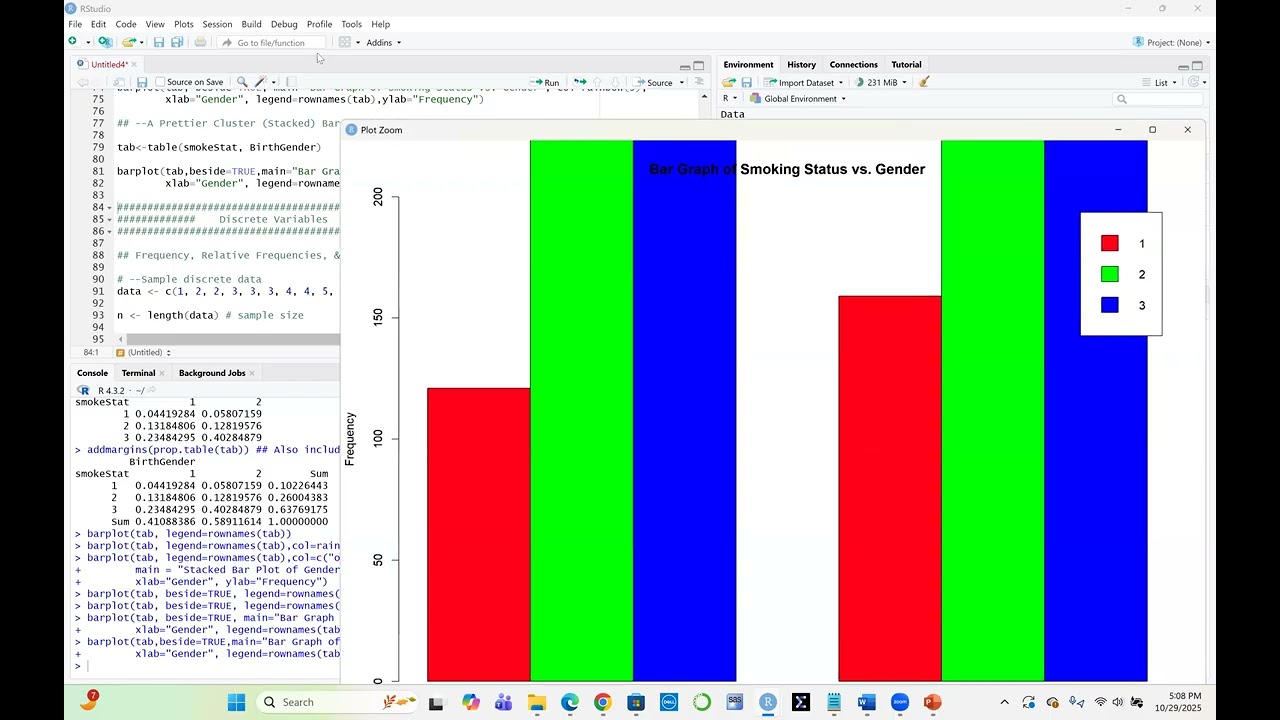The image size is (1280, 720).
Task: Open the Project: (None) dropdown
Action: point(1171,42)
